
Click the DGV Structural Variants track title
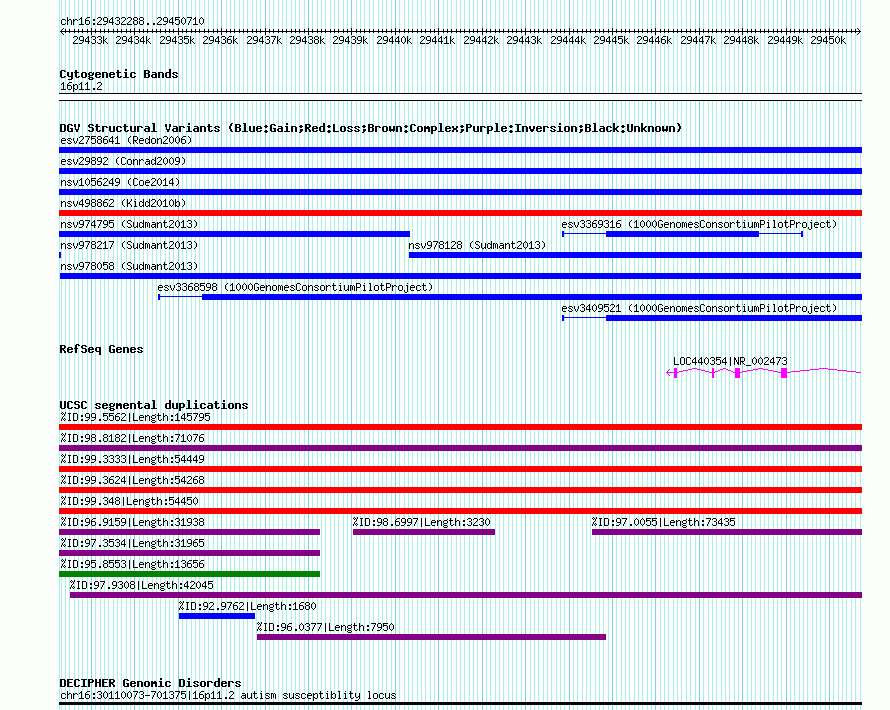point(370,128)
